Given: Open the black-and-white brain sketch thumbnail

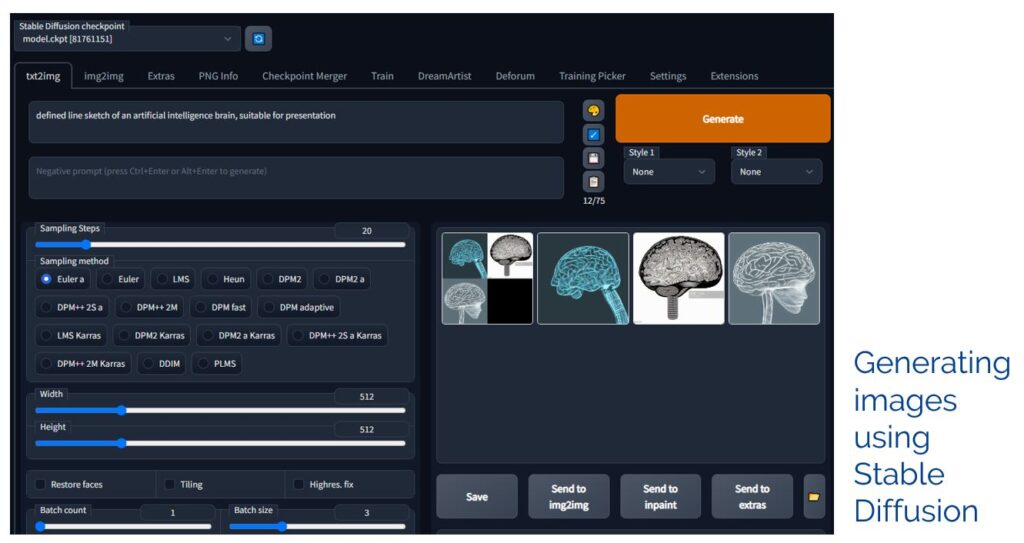Looking at the screenshot, I should click(679, 278).
